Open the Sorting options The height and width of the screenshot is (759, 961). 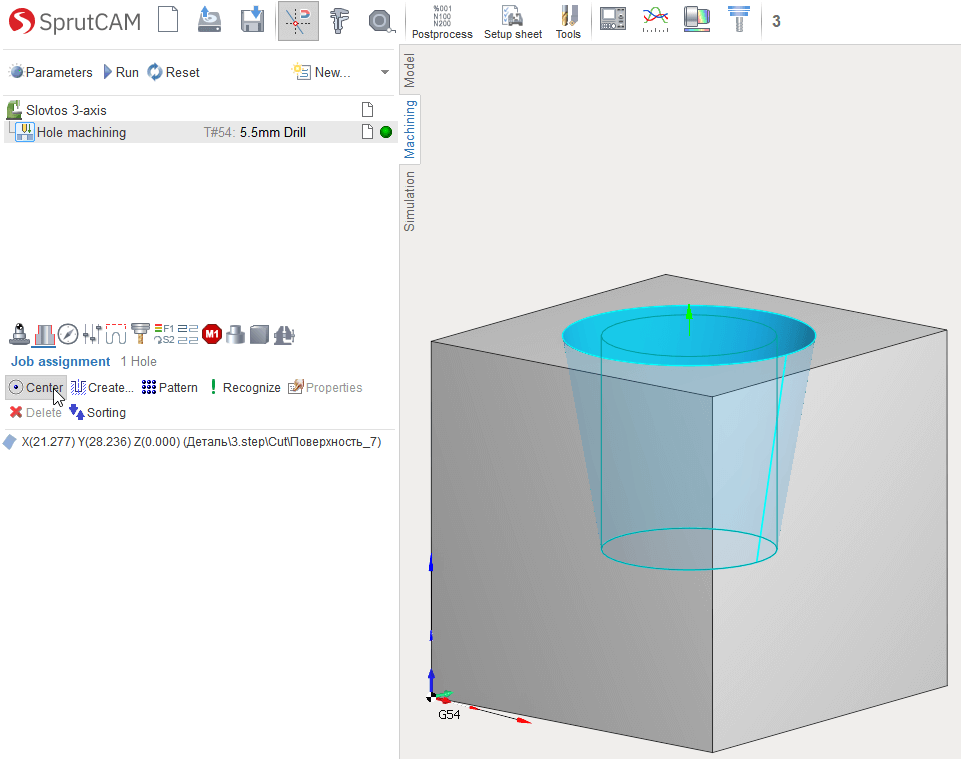point(98,413)
